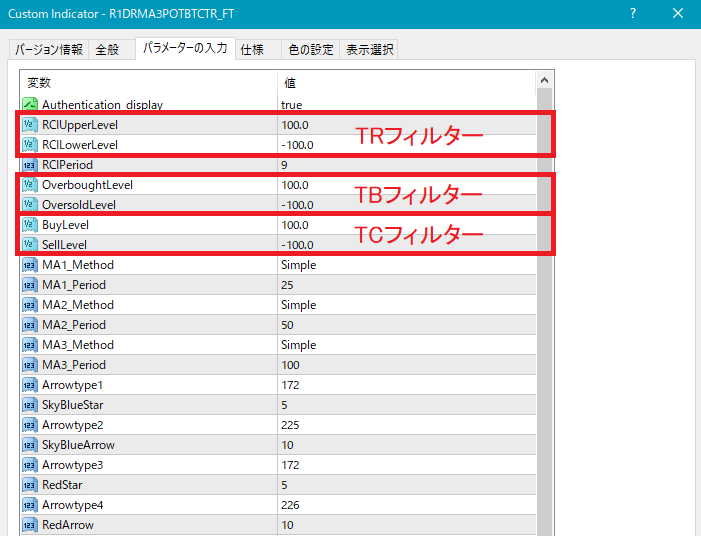Click the RedStar integer icon
Image resolution: width=701 pixels, height=536 pixels.
(x=30, y=485)
